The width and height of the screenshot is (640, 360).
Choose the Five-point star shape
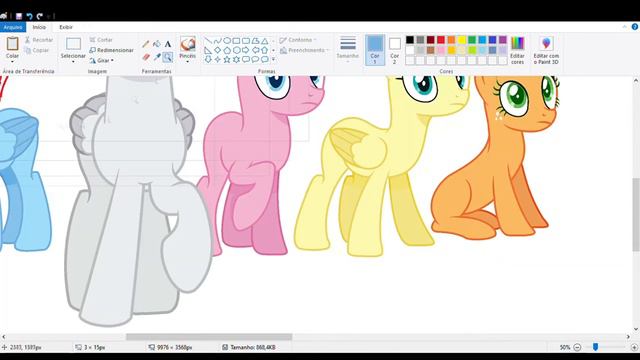[227, 60]
